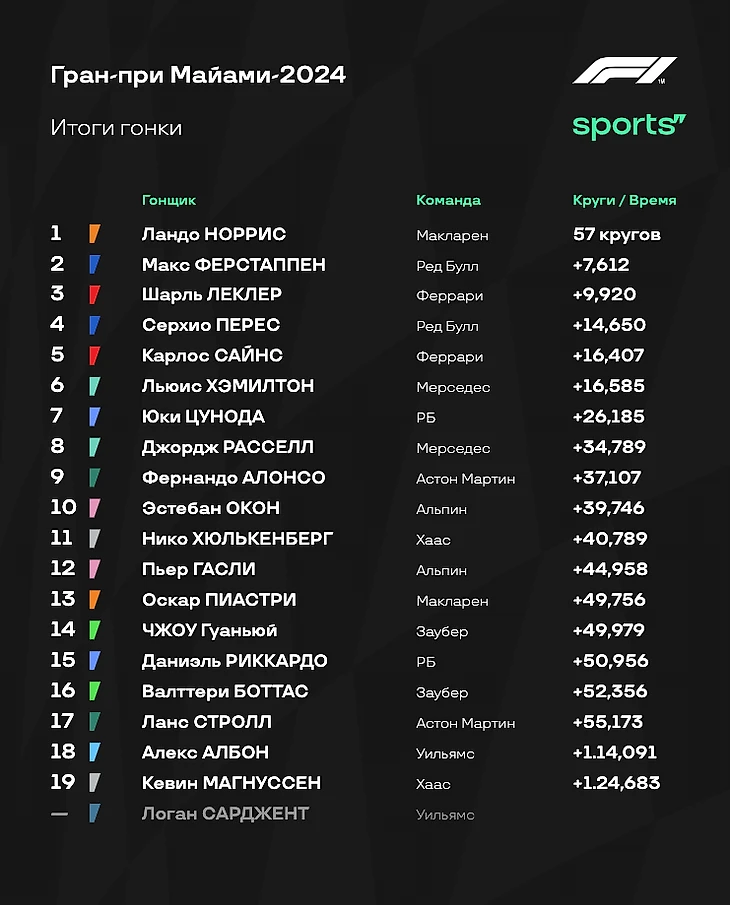Click the F1 logo
Image resolution: width=730 pixels, height=905 pixels.
[x=624, y=72]
